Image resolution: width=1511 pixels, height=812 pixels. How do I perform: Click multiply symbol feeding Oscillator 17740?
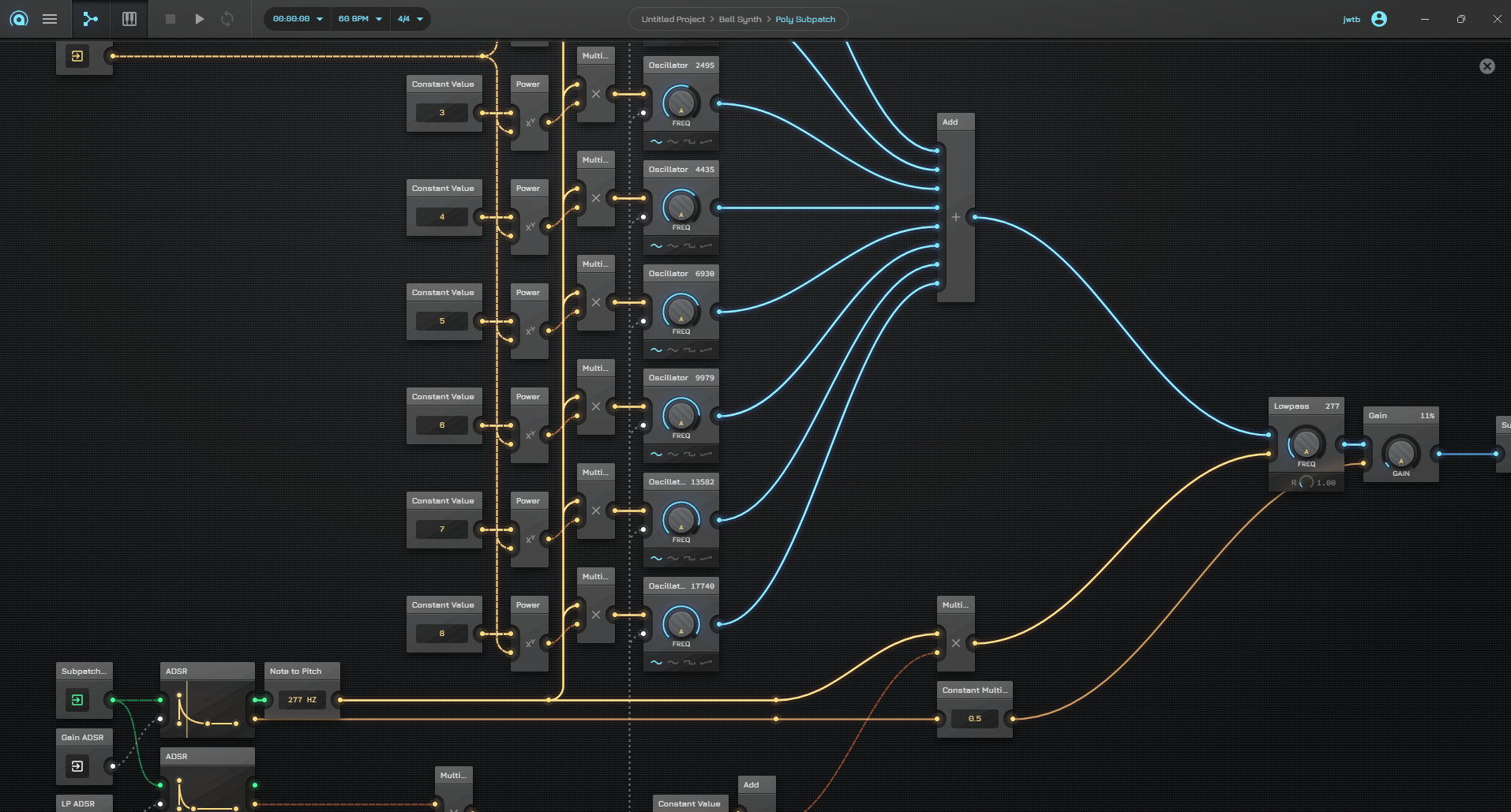(596, 615)
